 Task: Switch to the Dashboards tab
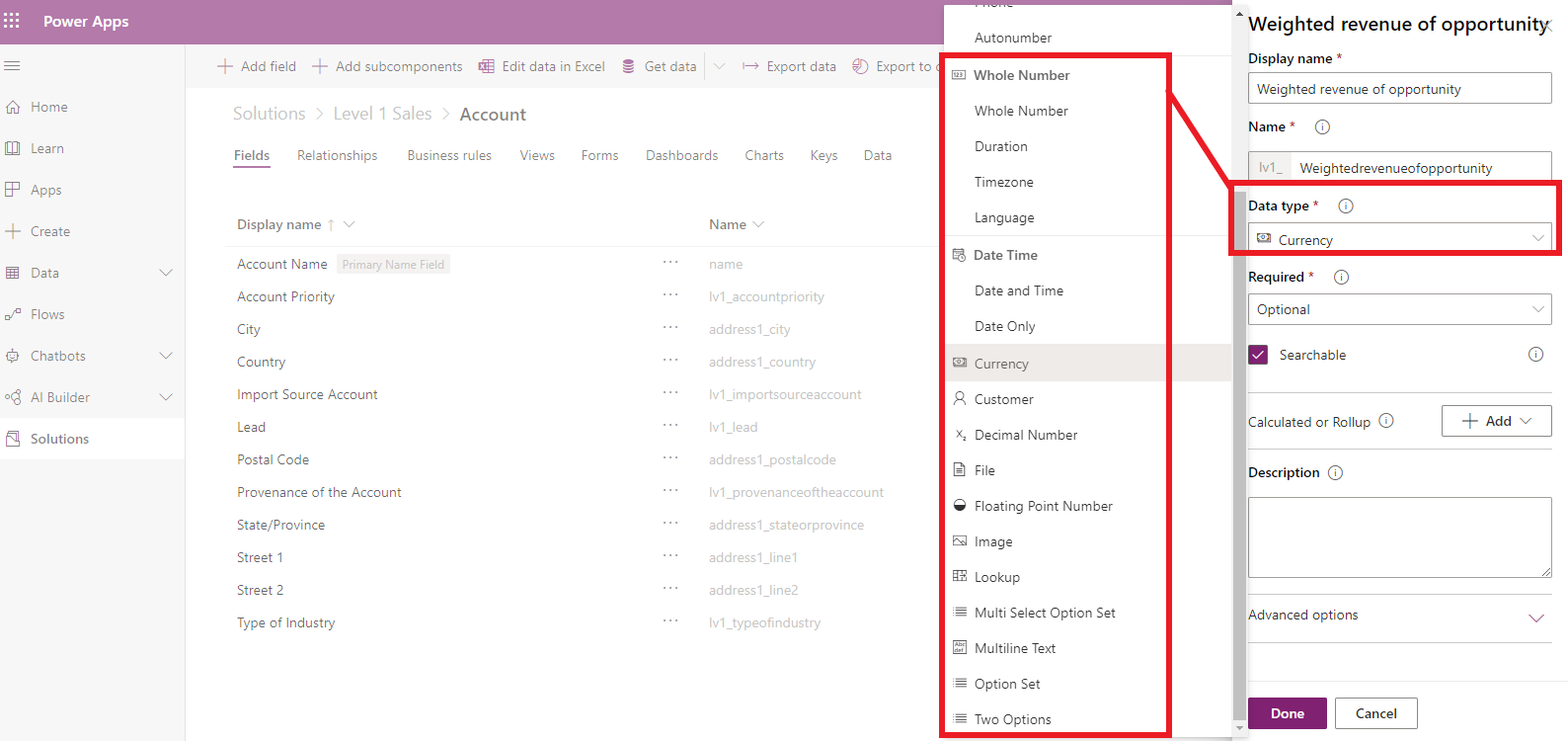tap(681, 155)
